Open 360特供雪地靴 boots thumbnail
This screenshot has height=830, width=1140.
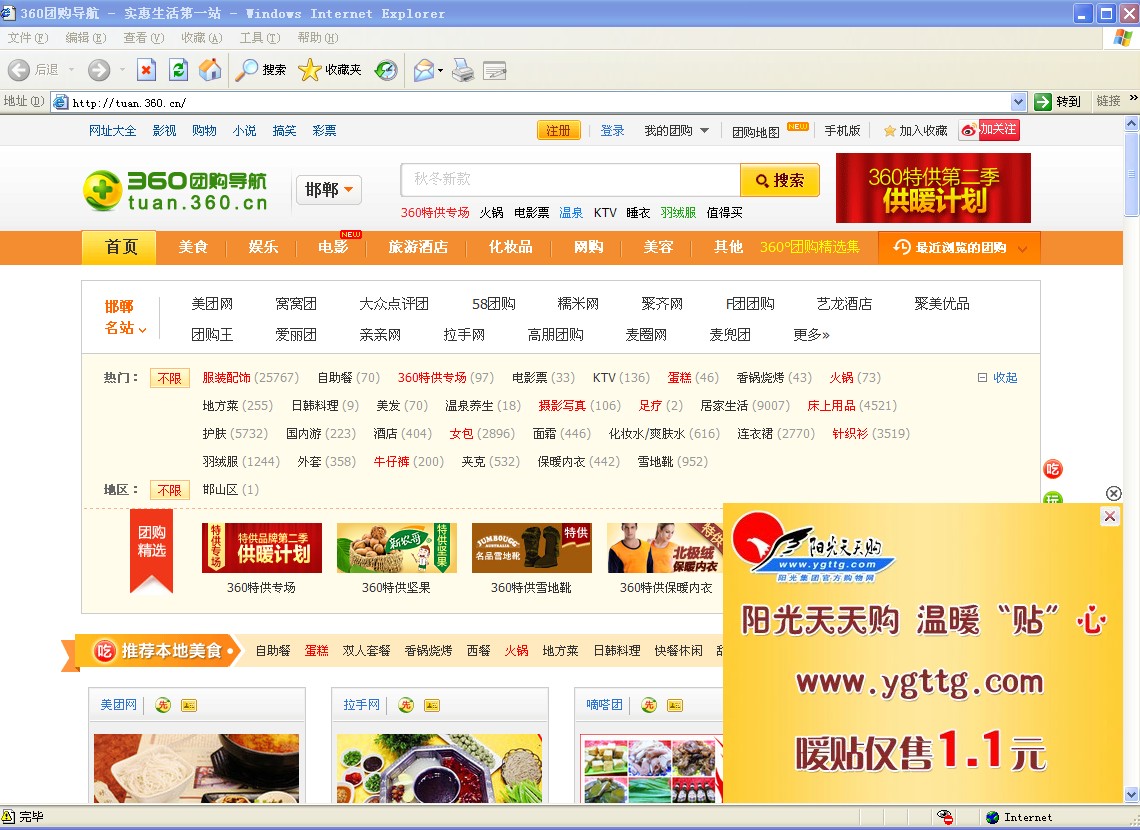[x=531, y=548]
